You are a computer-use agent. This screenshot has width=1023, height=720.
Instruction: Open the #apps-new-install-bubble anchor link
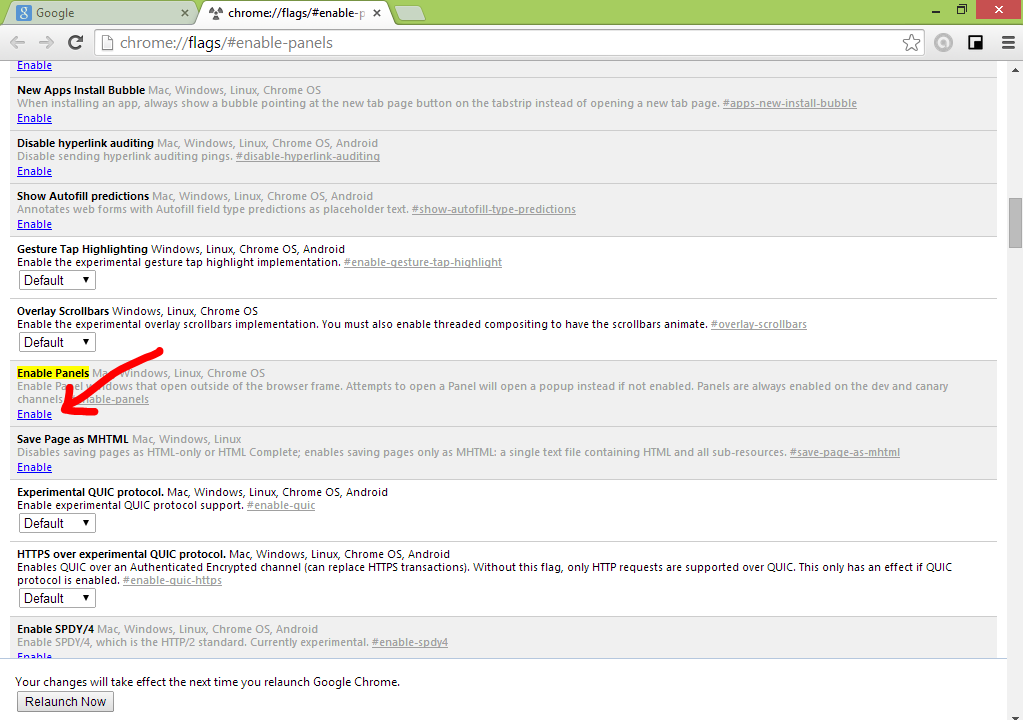coord(789,103)
